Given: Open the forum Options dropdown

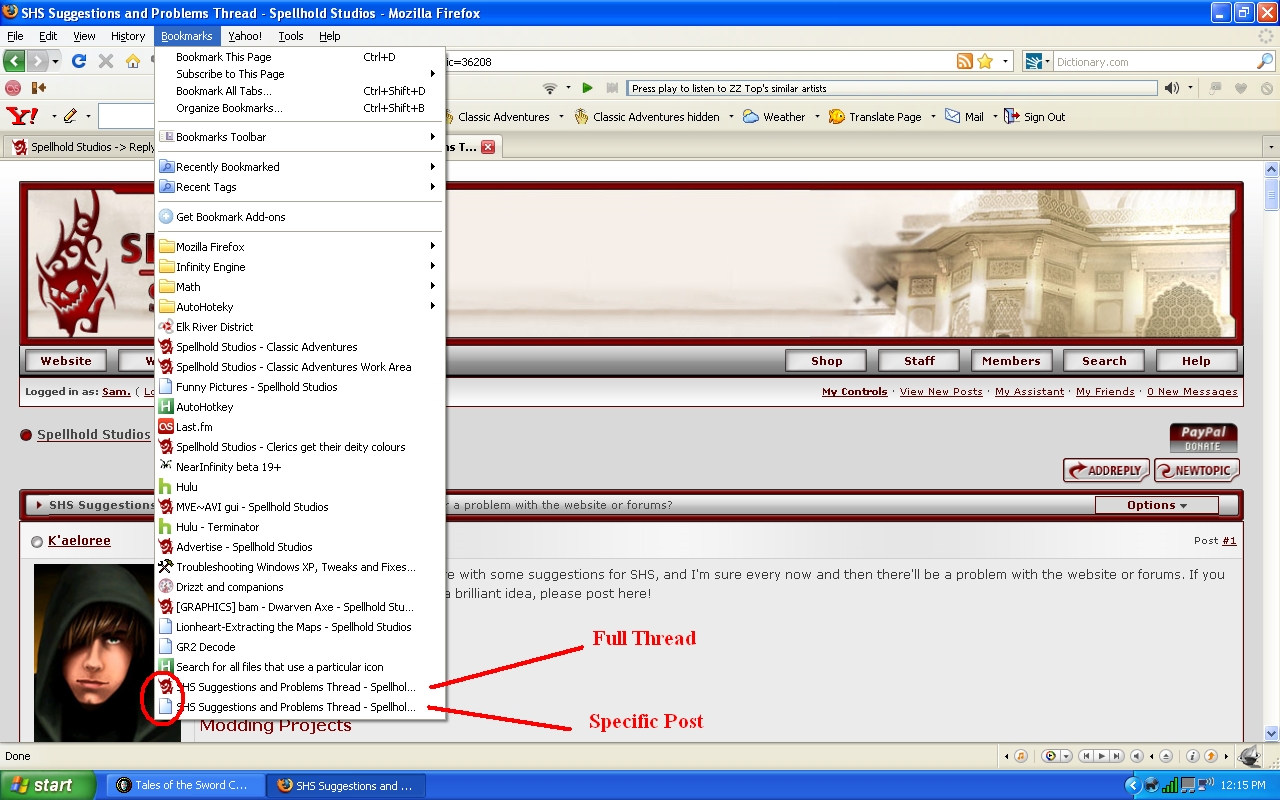Looking at the screenshot, I should pyautogui.click(x=1157, y=505).
